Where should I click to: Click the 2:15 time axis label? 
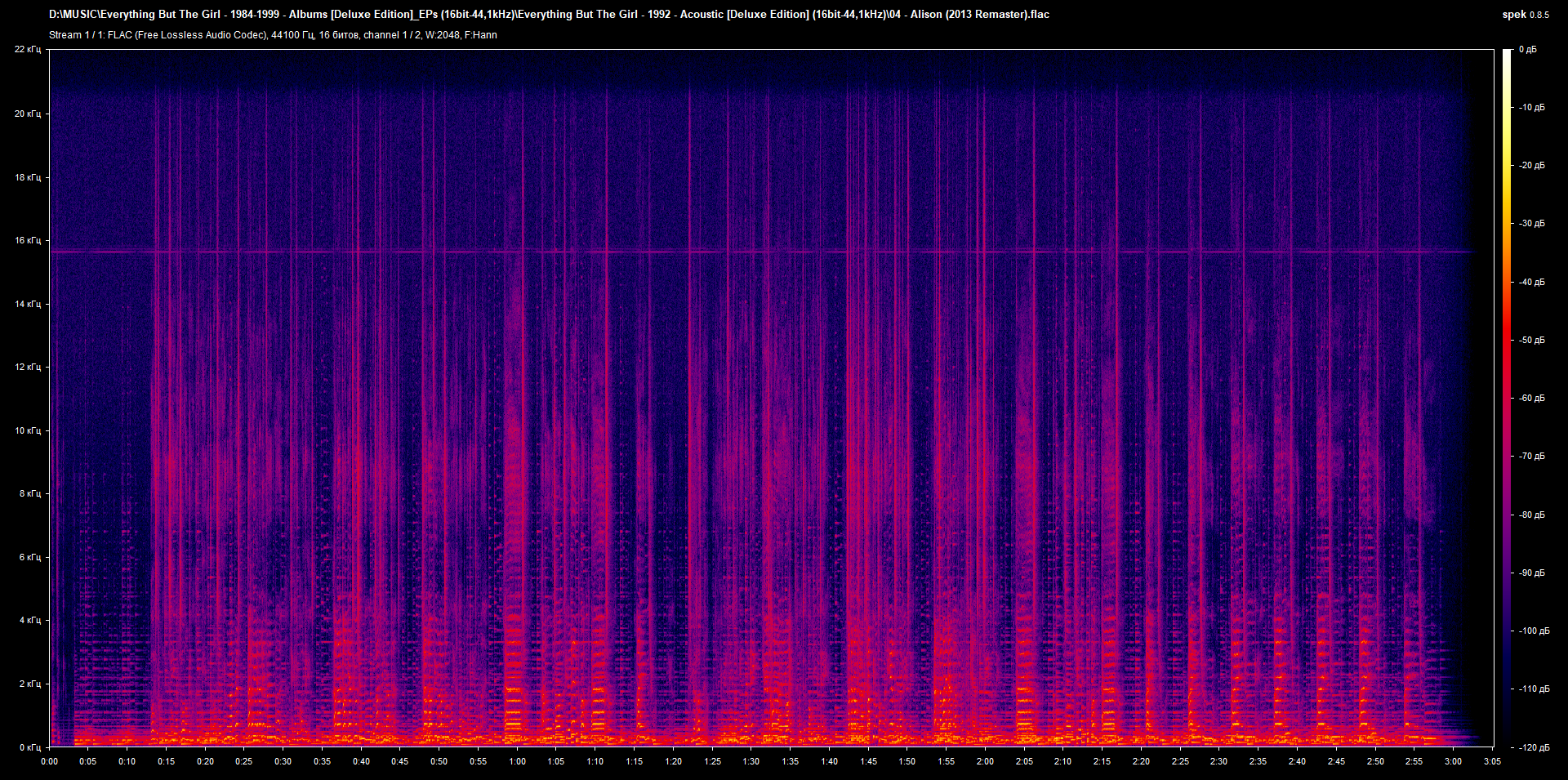pos(1102,761)
